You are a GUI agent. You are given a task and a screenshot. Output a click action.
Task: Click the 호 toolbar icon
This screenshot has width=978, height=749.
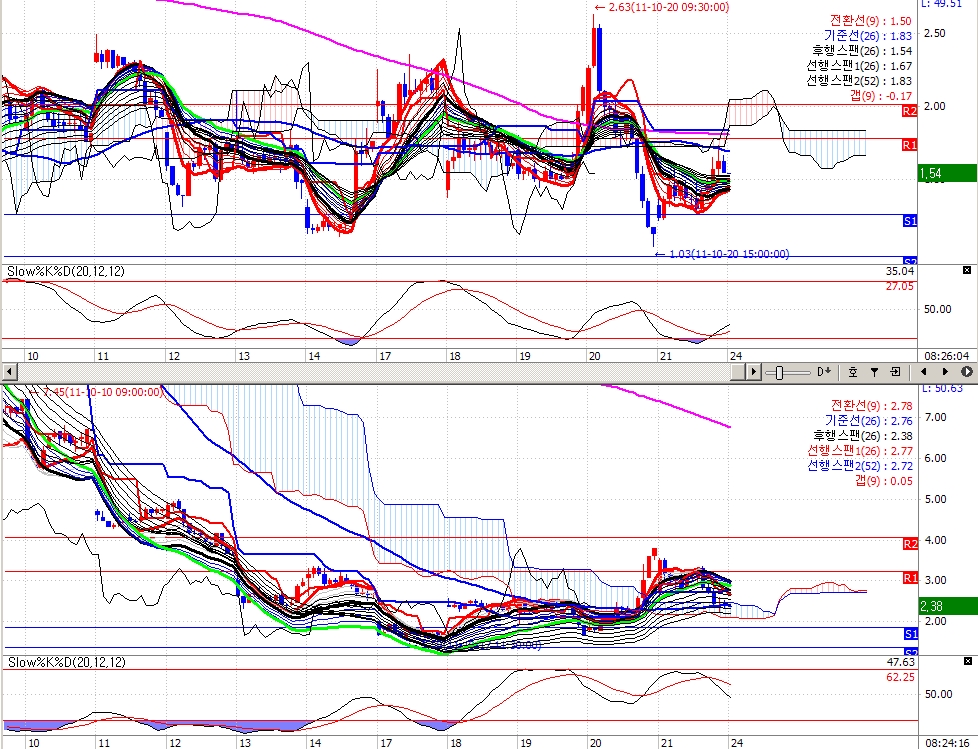pyautogui.click(x=853, y=372)
